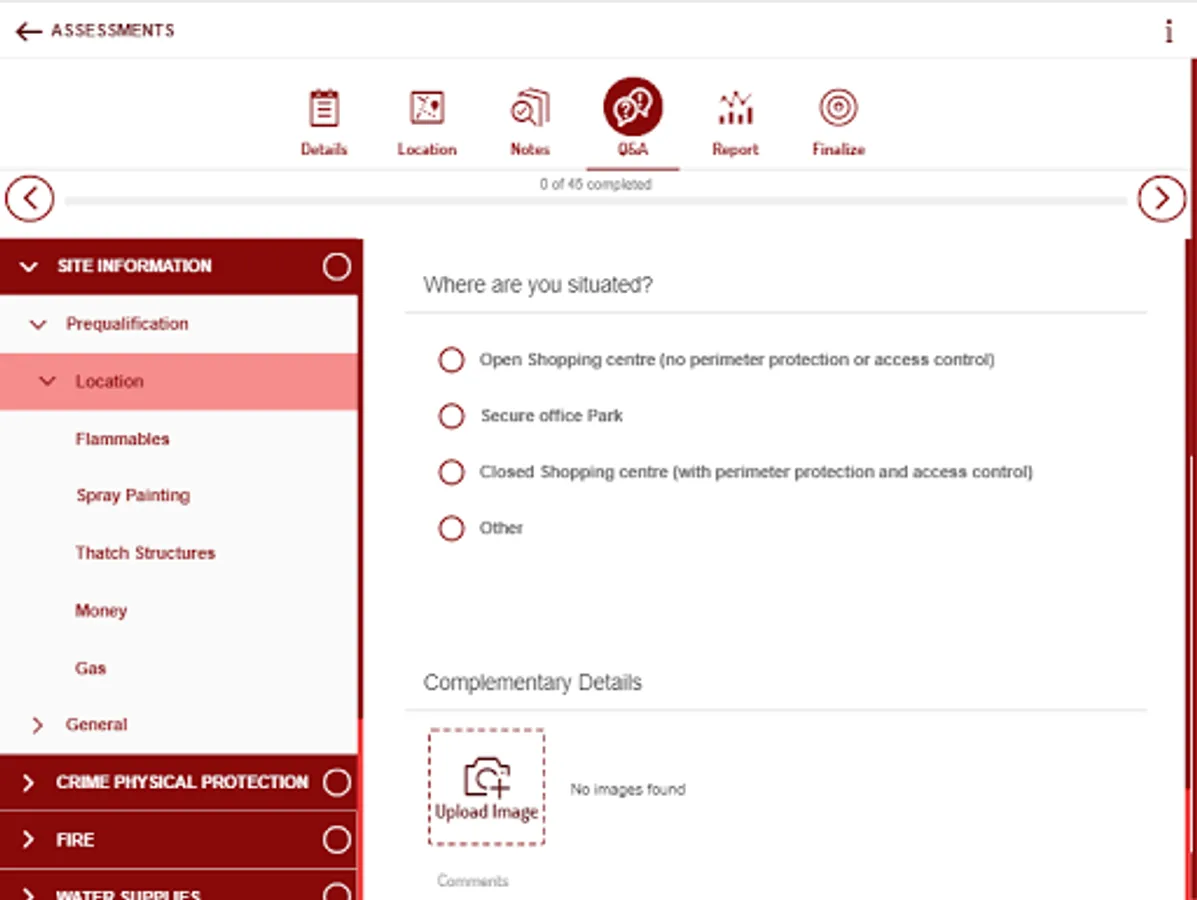Click 'Complementary Details' heading
This screenshot has height=900, width=1197.
coord(533,682)
